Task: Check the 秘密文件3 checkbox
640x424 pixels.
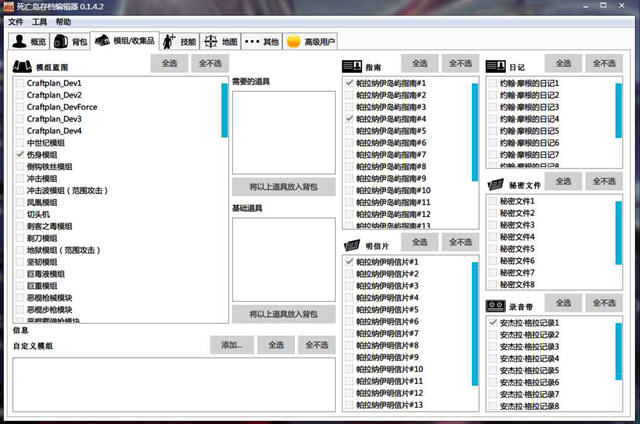Action: tap(493, 225)
